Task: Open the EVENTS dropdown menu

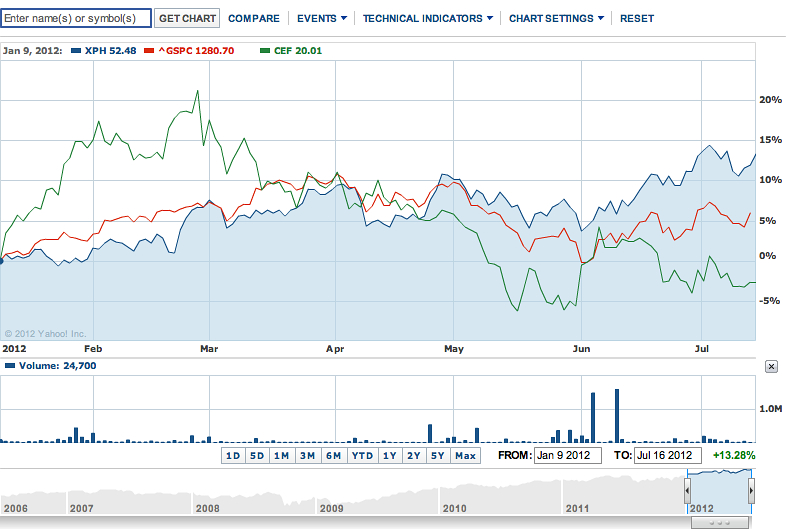Action: pyautogui.click(x=321, y=19)
